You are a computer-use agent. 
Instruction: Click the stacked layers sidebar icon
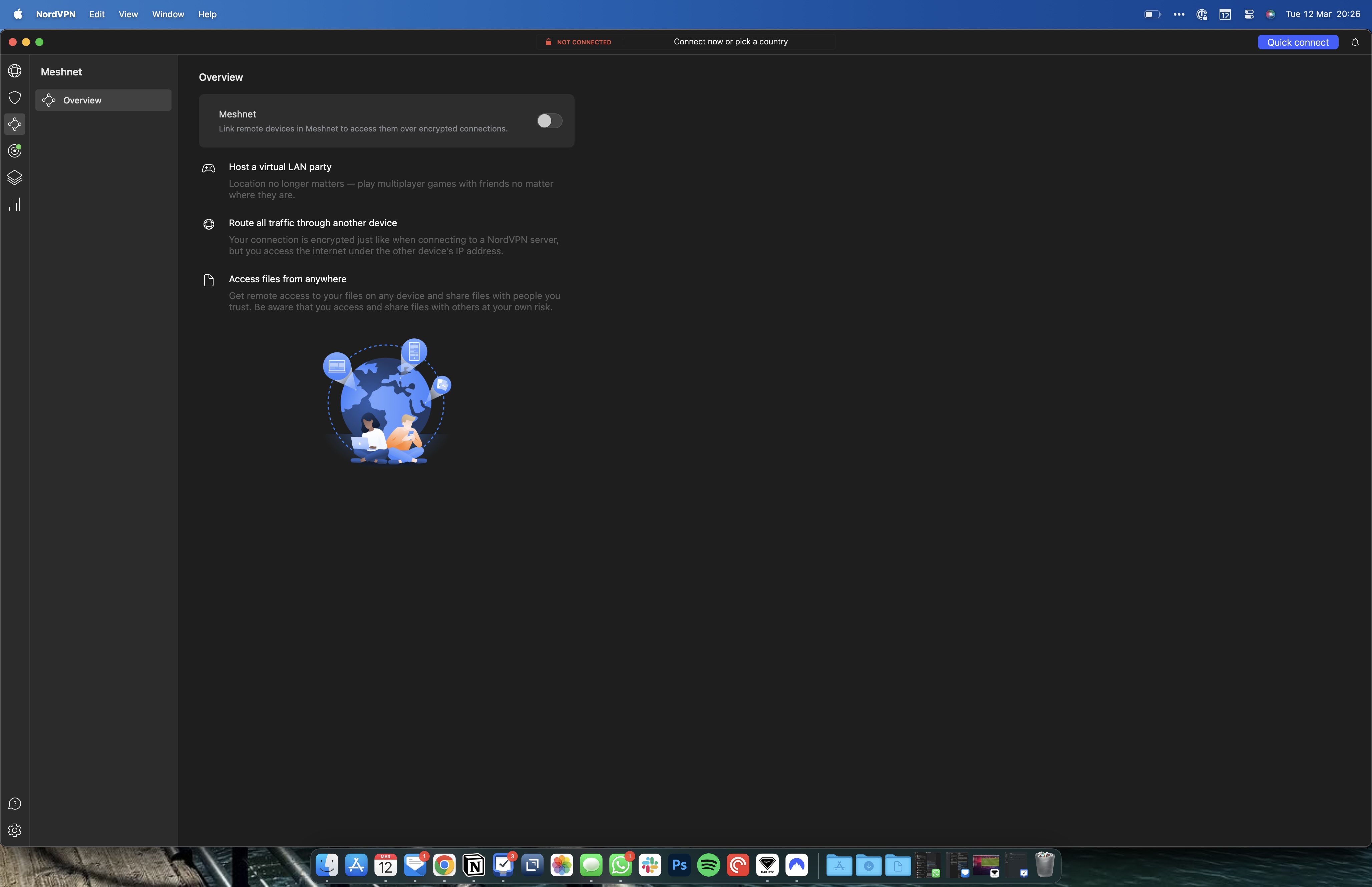[x=15, y=178]
